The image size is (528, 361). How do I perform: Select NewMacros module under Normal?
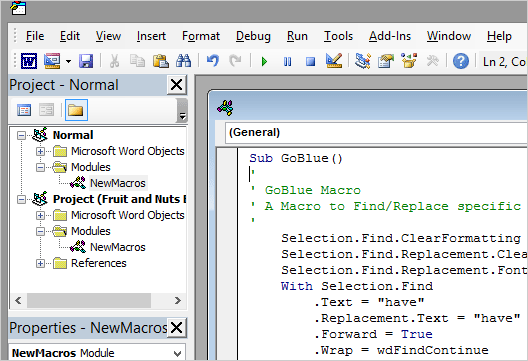(x=118, y=183)
